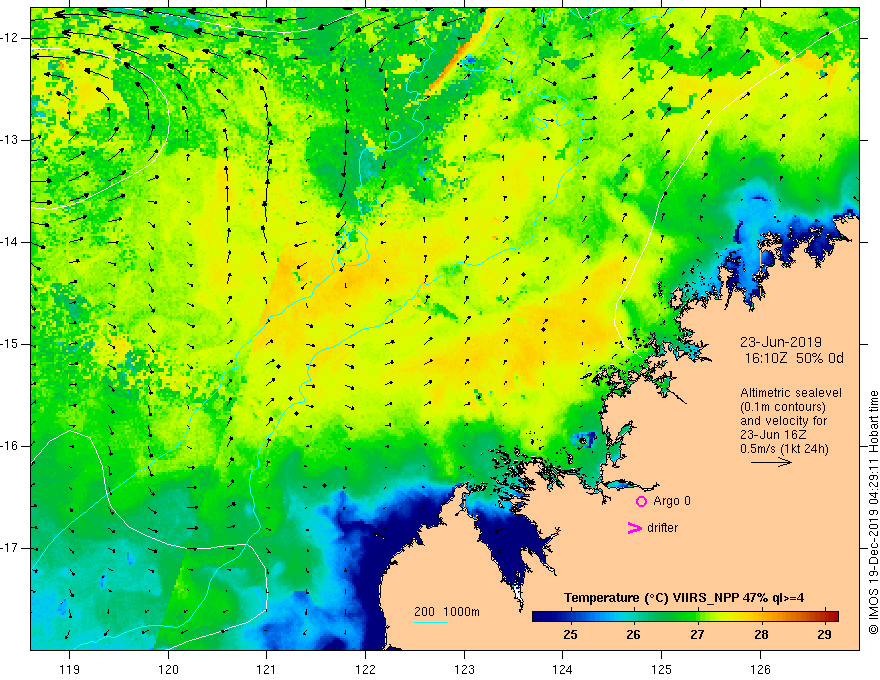The height and width of the screenshot is (680, 880).
Task: Click the magenta Argo circle legend marker
Action: pos(641,501)
